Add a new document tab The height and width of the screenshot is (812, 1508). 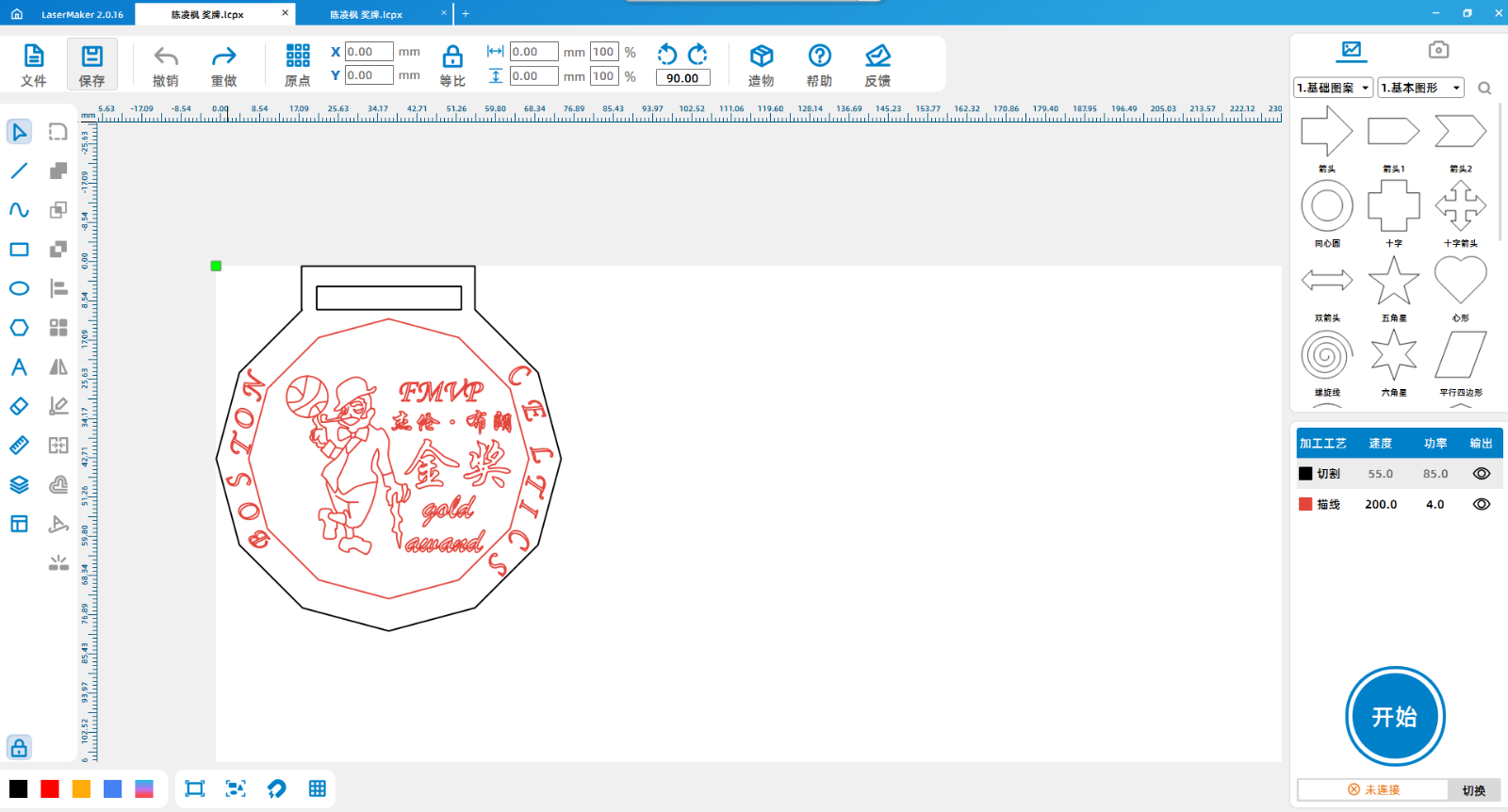point(466,14)
